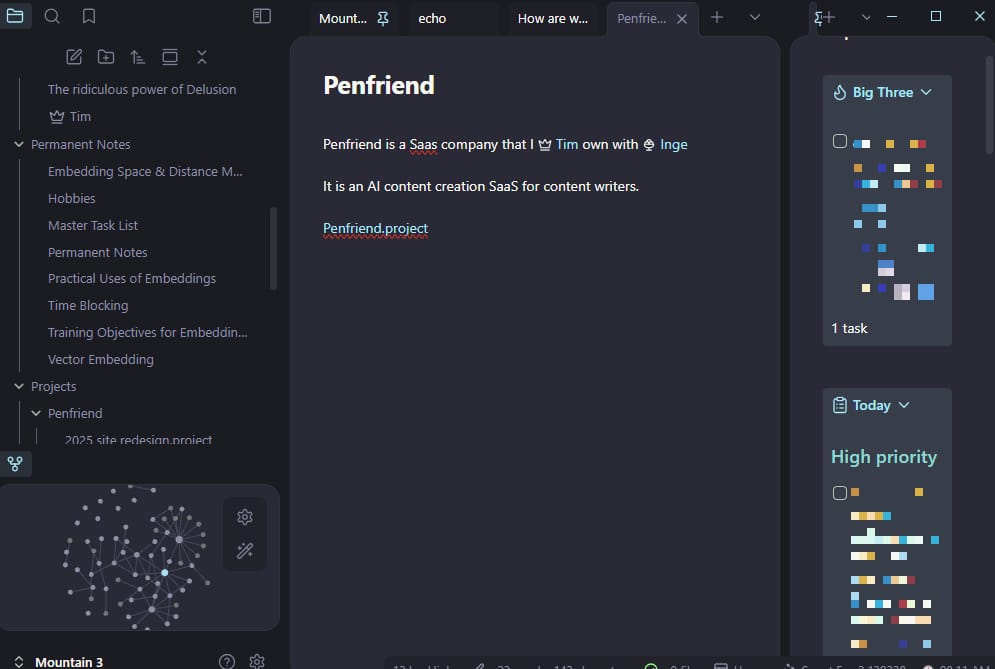Unpin the Mount... tab pin icon
Viewport: 995px width, 669px height.
[x=383, y=19]
